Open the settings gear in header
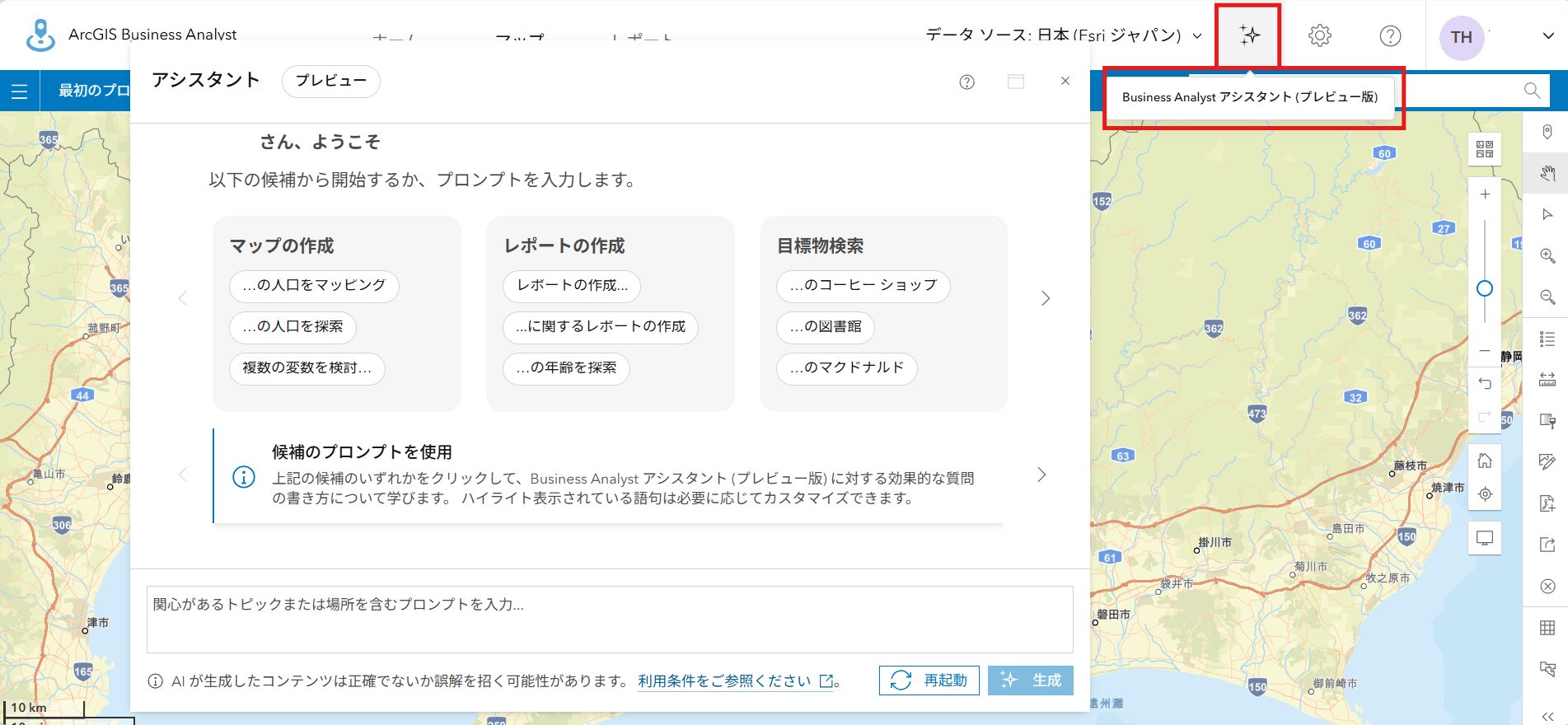1568x725 pixels. 1319,35
